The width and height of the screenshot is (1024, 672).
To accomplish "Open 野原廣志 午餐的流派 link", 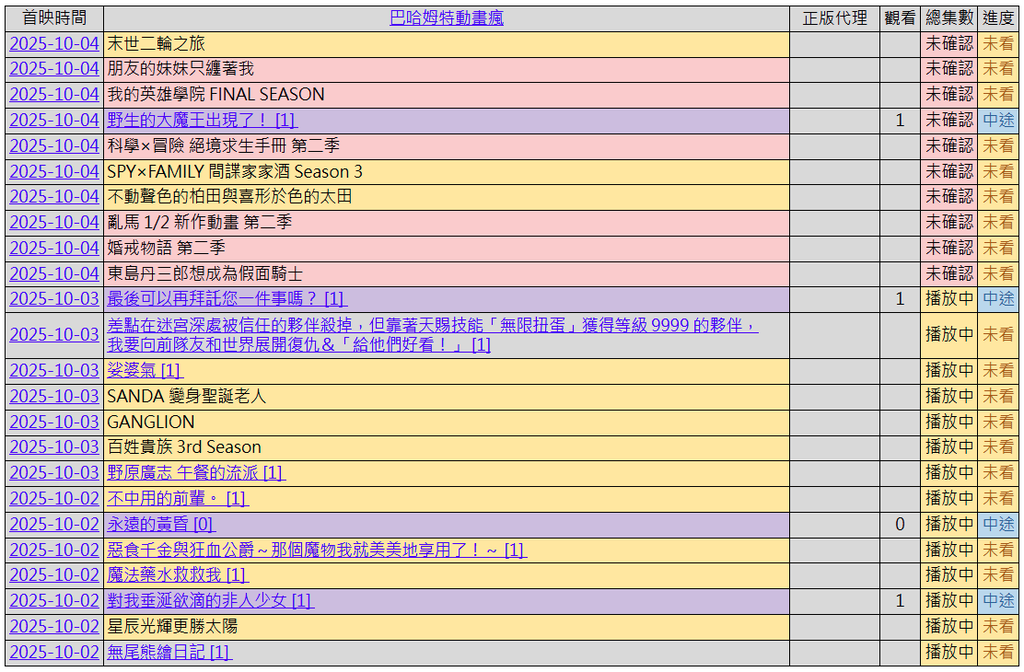I will pos(195,472).
